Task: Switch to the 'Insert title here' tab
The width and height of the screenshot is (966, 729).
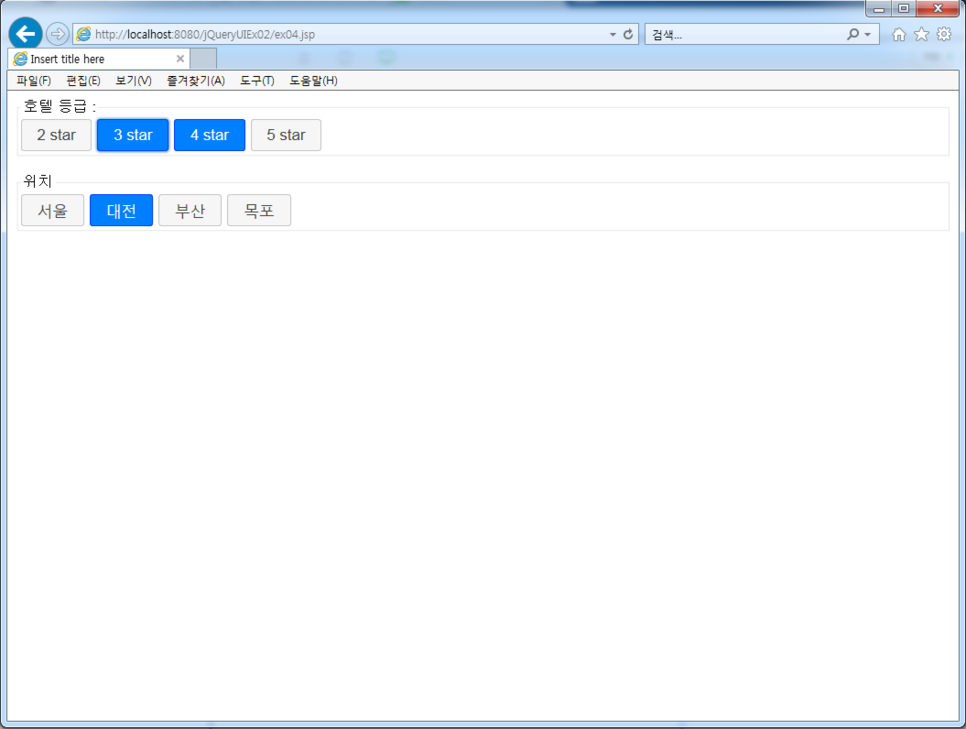Action: (x=99, y=59)
